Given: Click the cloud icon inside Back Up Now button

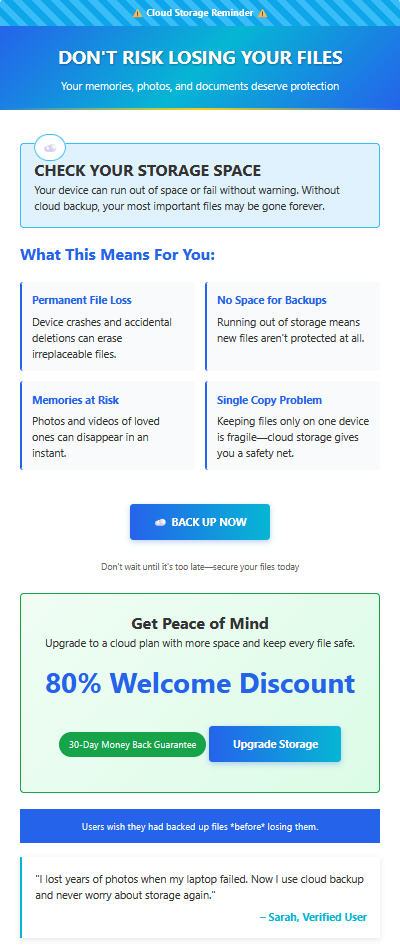Looking at the screenshot, I should [x=160, y=522].
